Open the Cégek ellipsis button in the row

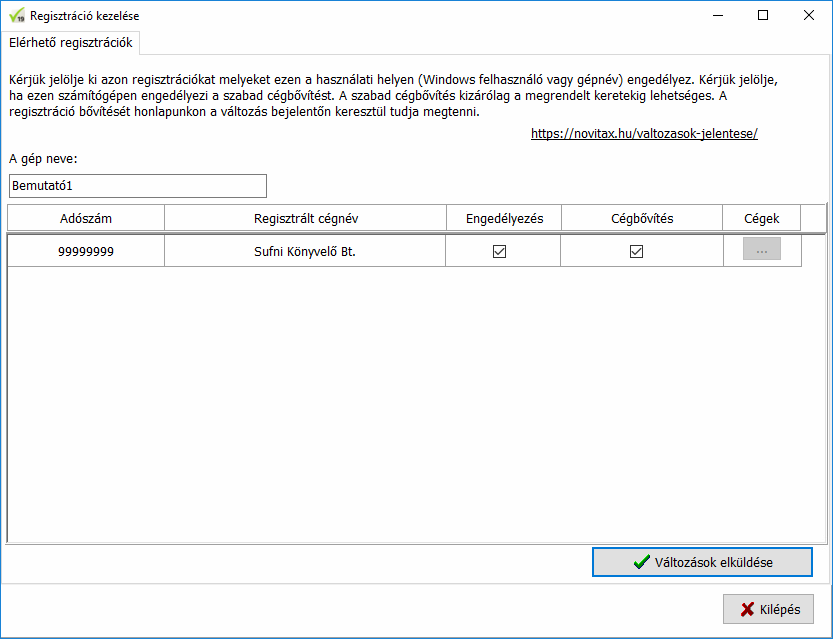[762, 249]
